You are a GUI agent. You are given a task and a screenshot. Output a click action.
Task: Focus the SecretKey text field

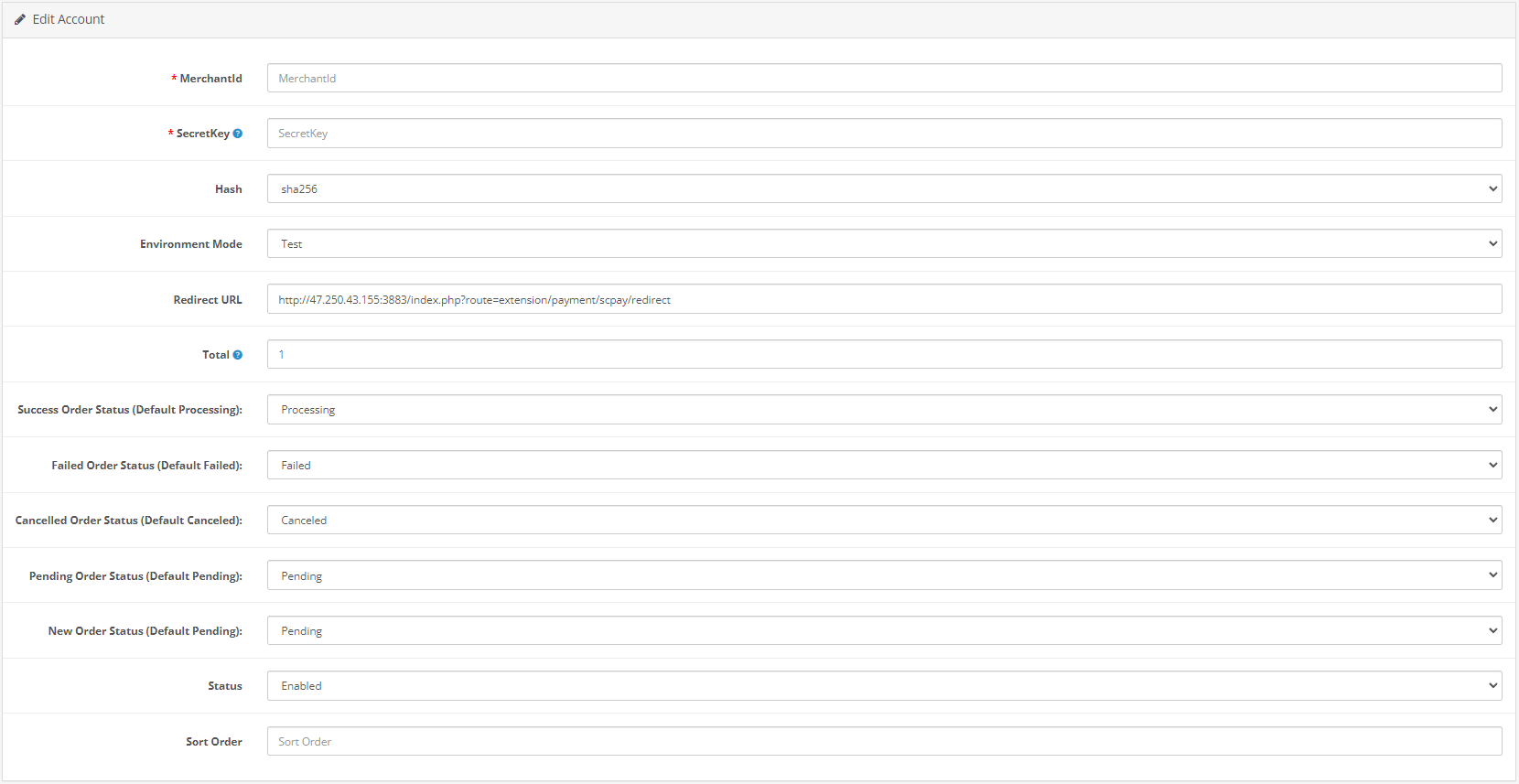pyautogui.click(x=884, y=134)
